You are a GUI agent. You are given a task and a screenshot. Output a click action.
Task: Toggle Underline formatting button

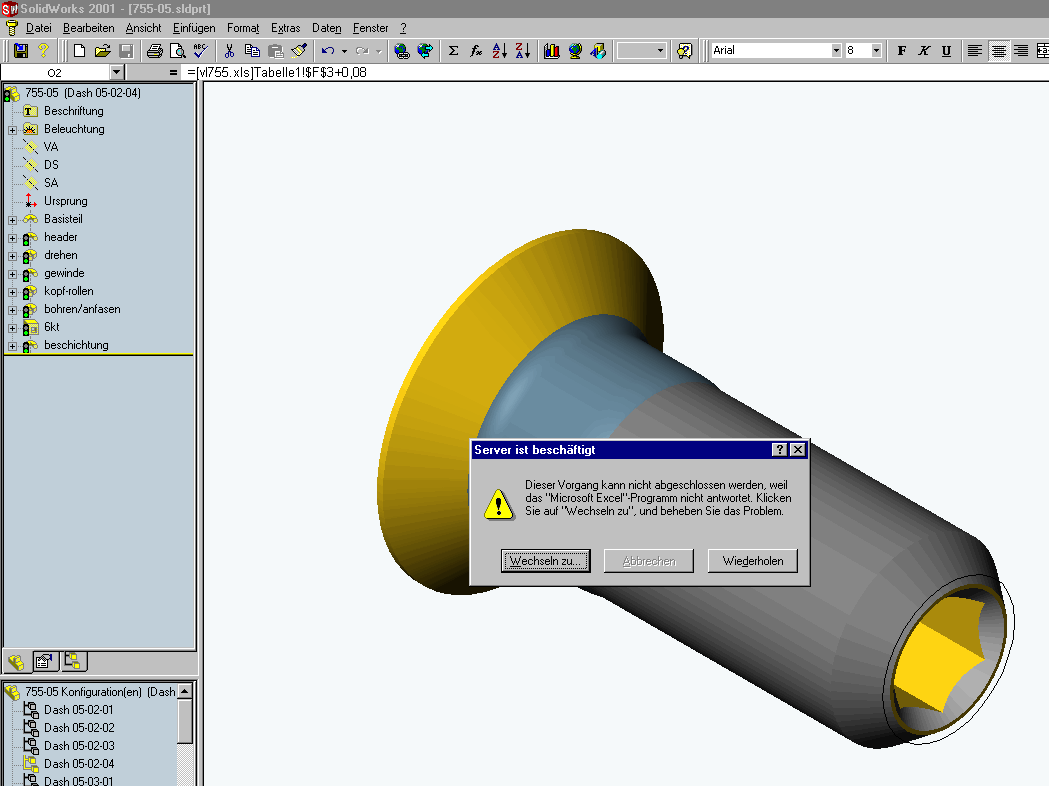(x=946, y=50)
